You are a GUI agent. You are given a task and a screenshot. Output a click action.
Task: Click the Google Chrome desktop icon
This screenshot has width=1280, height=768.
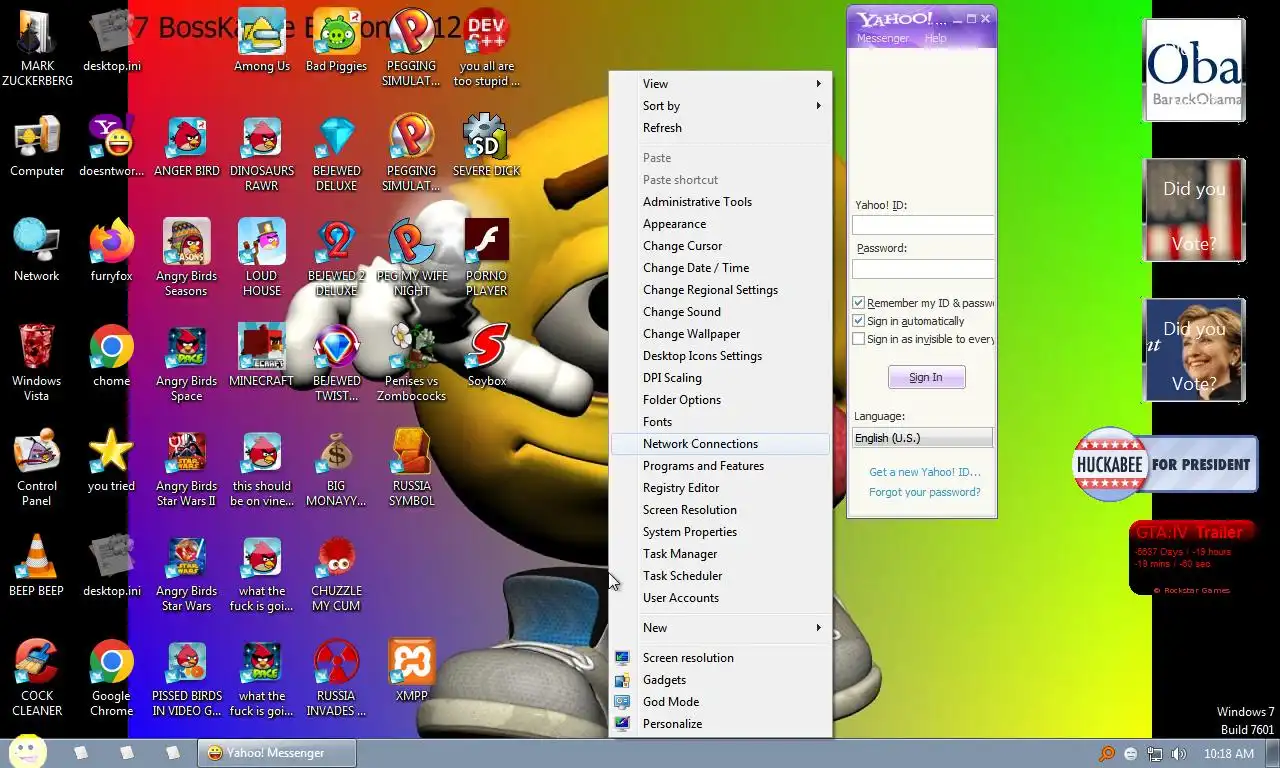(111, 679)
